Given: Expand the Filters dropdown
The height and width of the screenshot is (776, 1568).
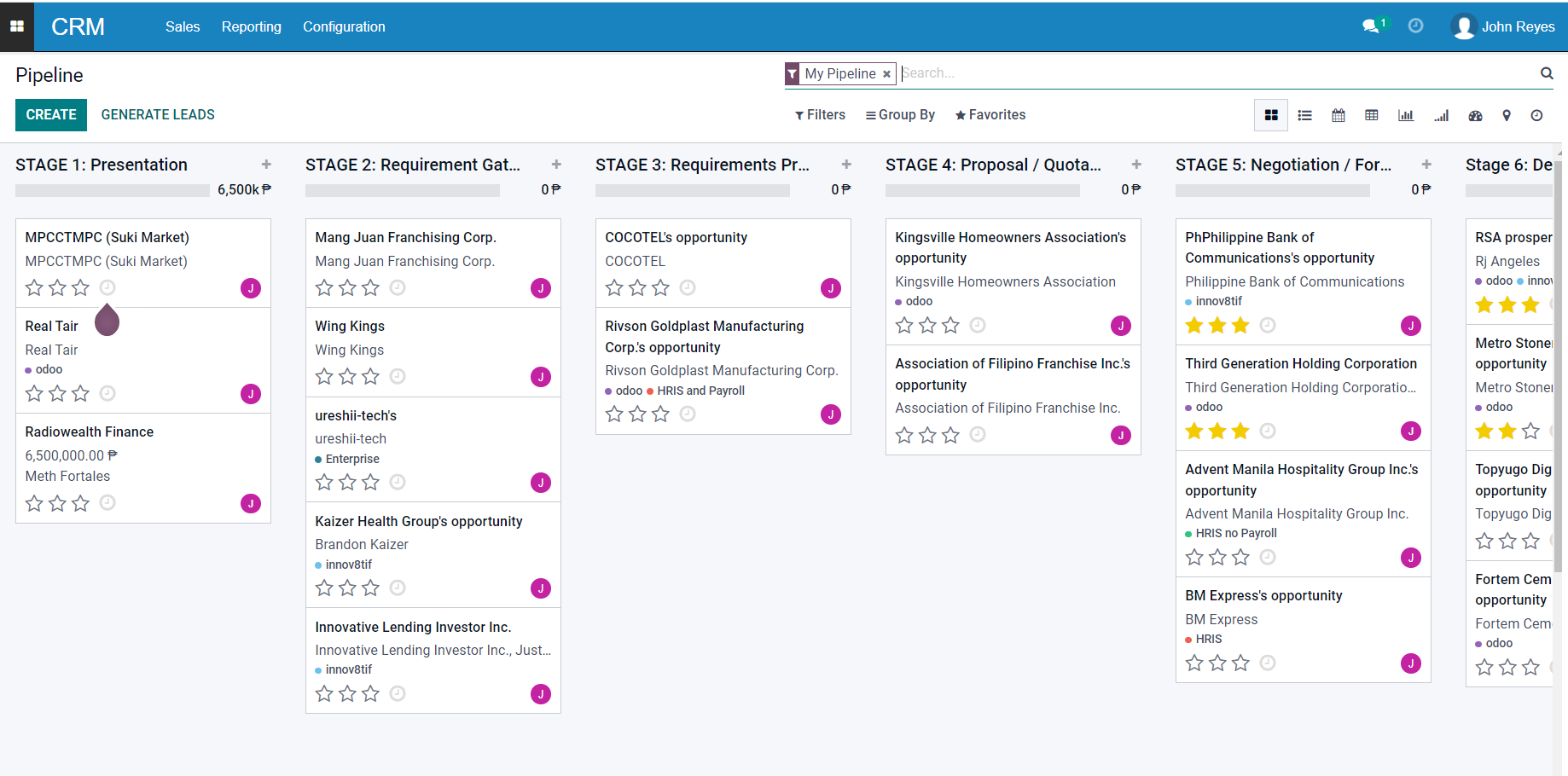Looking at the screenshot, I should (x=820, y=115).
